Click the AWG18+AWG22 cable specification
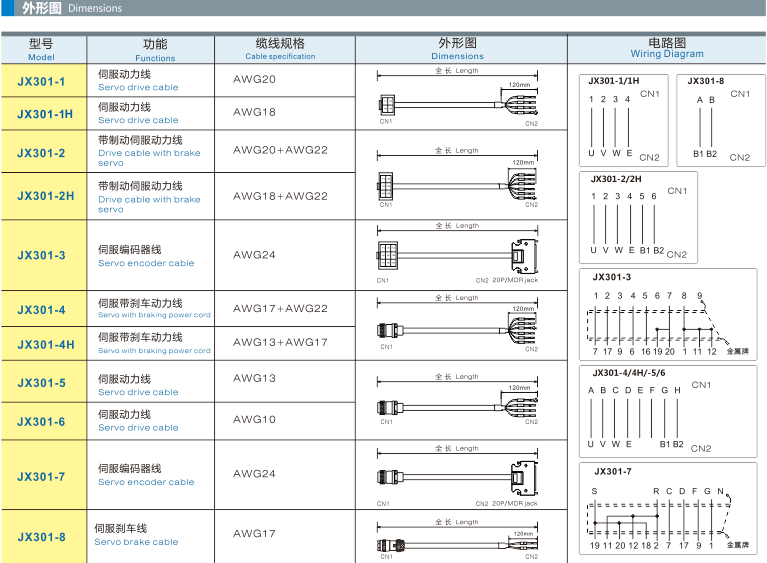Screen dimensions: 767x563 [x=280, y=196]
